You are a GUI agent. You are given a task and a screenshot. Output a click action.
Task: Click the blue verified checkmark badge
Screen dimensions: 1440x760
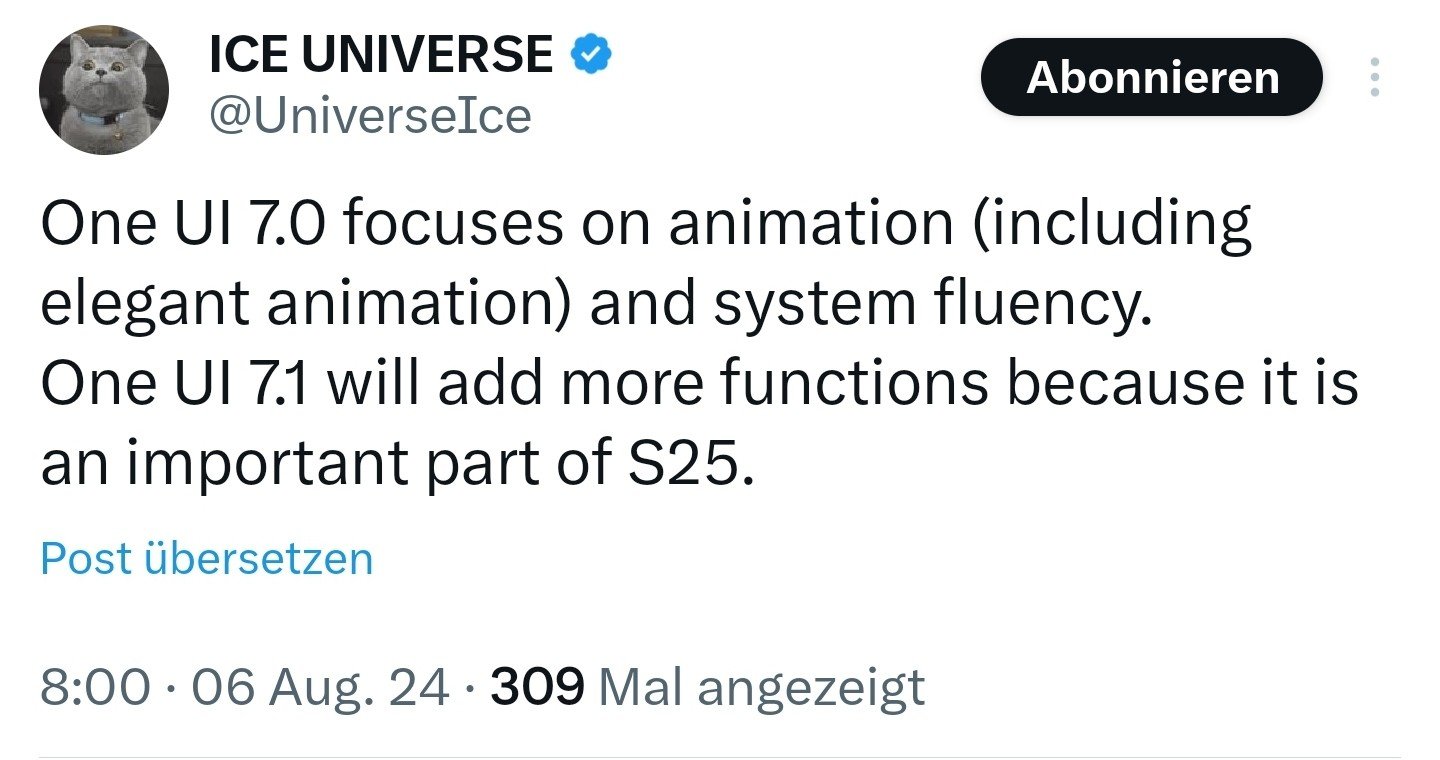click(x=591, y=55)
